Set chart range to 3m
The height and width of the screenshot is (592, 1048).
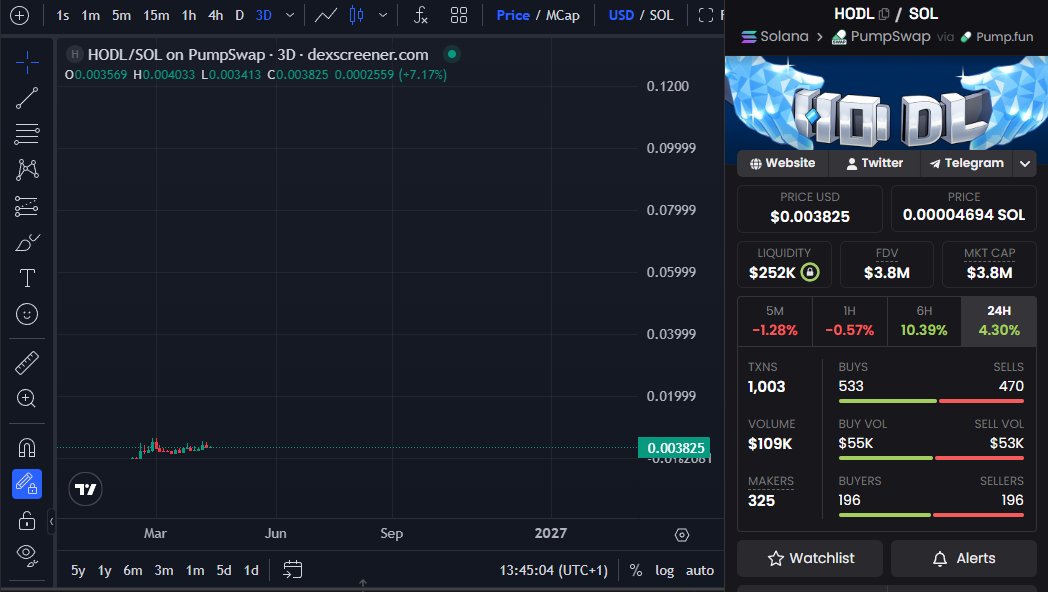click(164, 571)
